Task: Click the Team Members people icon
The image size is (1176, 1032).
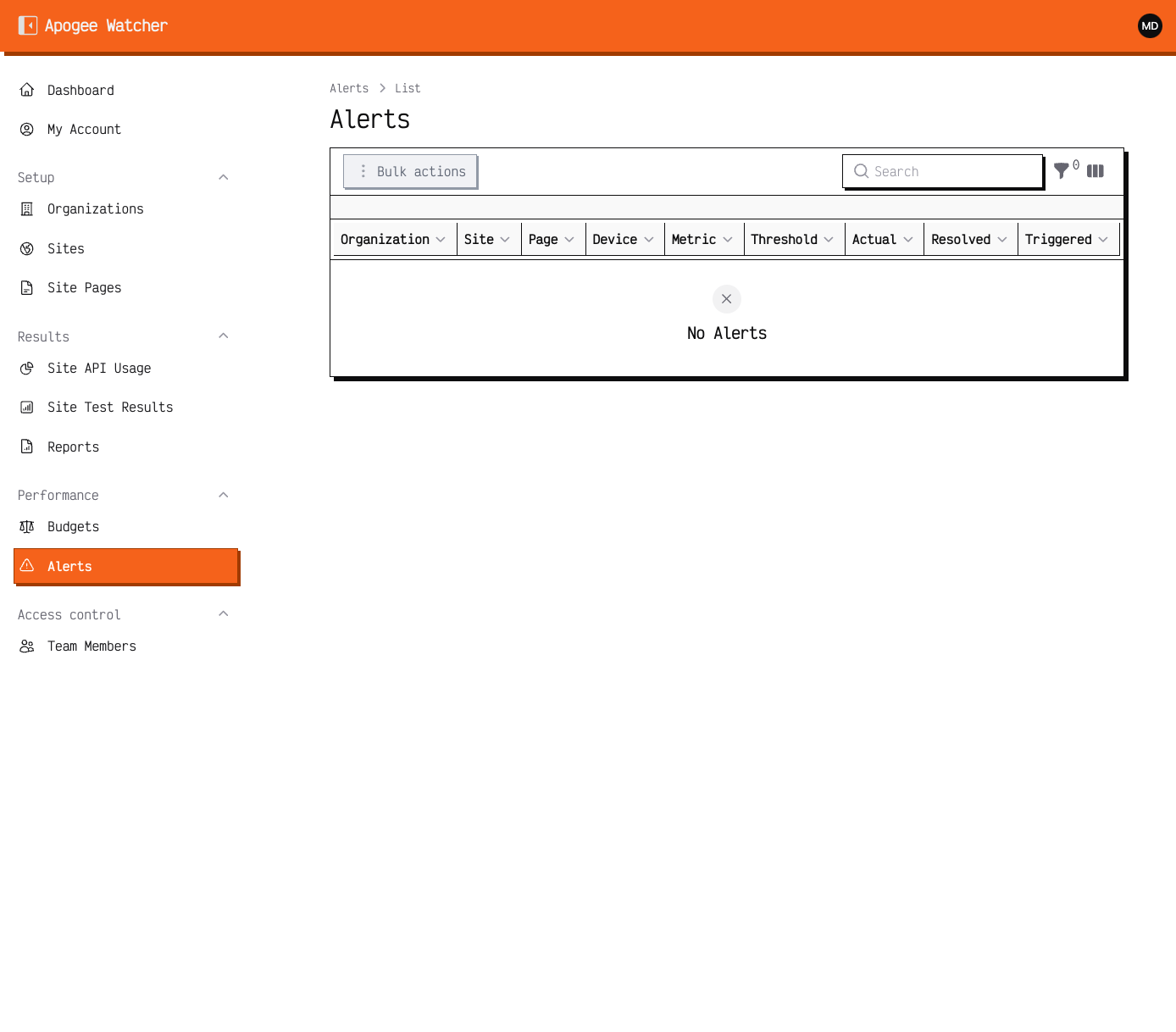Action: 27,646
